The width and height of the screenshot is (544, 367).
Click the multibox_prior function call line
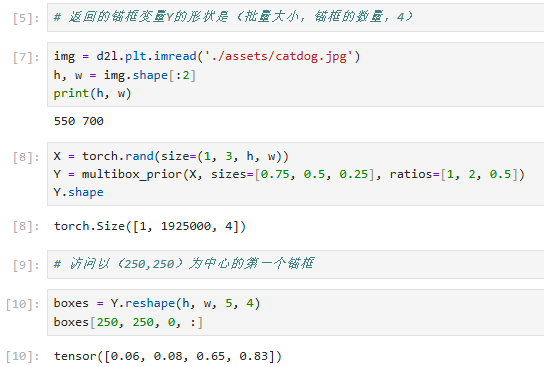click(x=289, y=174)
